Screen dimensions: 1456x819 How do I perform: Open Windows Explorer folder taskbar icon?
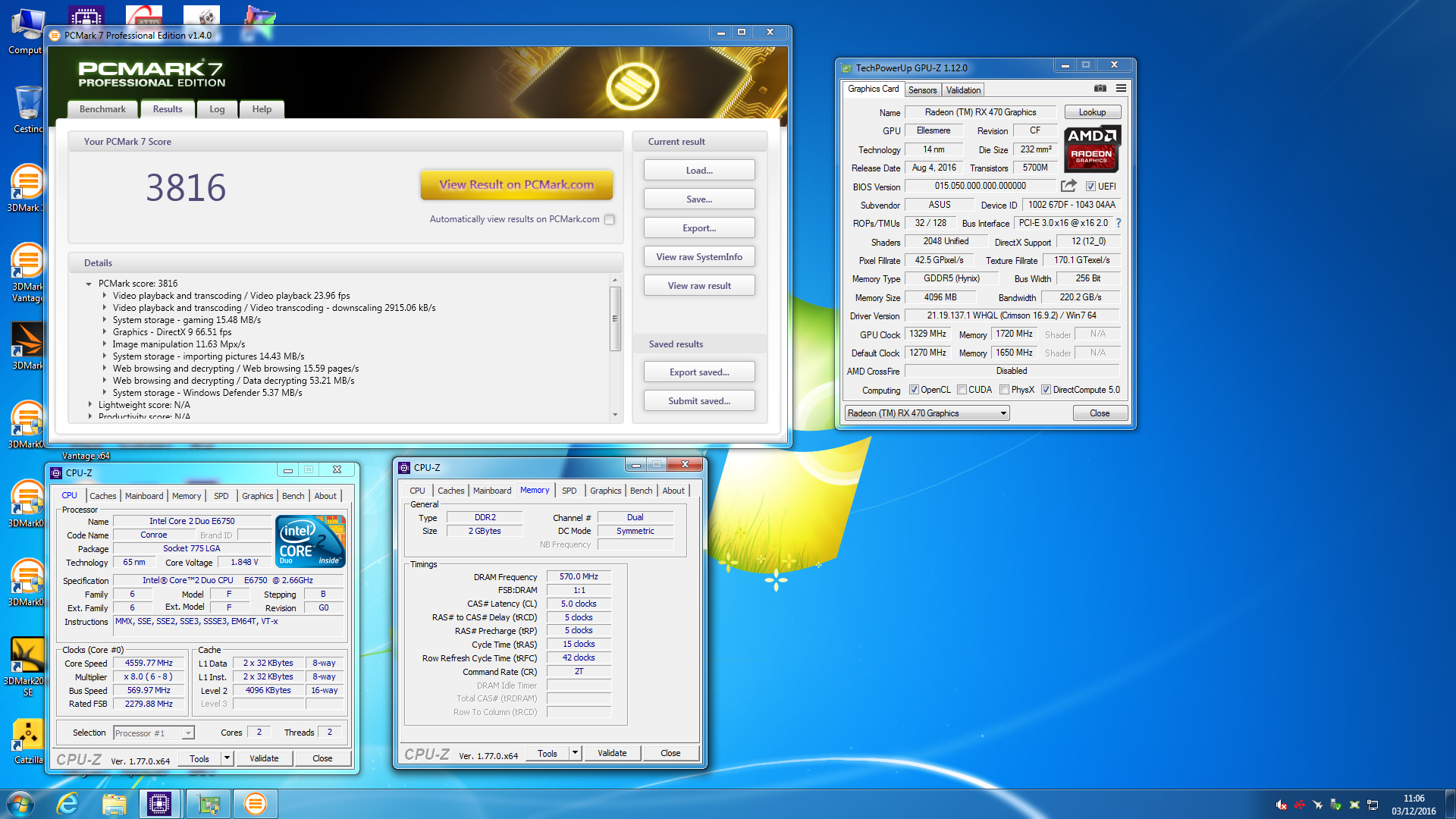114,804
